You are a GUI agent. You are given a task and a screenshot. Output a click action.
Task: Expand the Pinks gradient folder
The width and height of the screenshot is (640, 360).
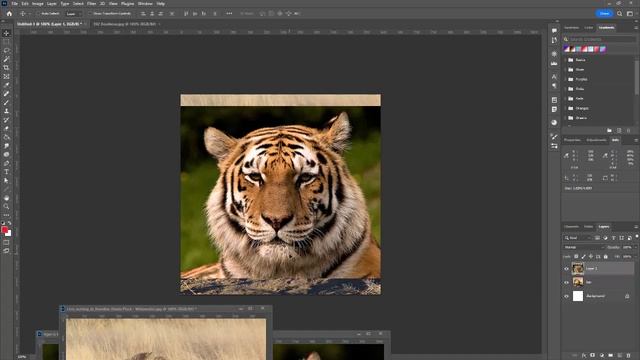tap(566, 89)
